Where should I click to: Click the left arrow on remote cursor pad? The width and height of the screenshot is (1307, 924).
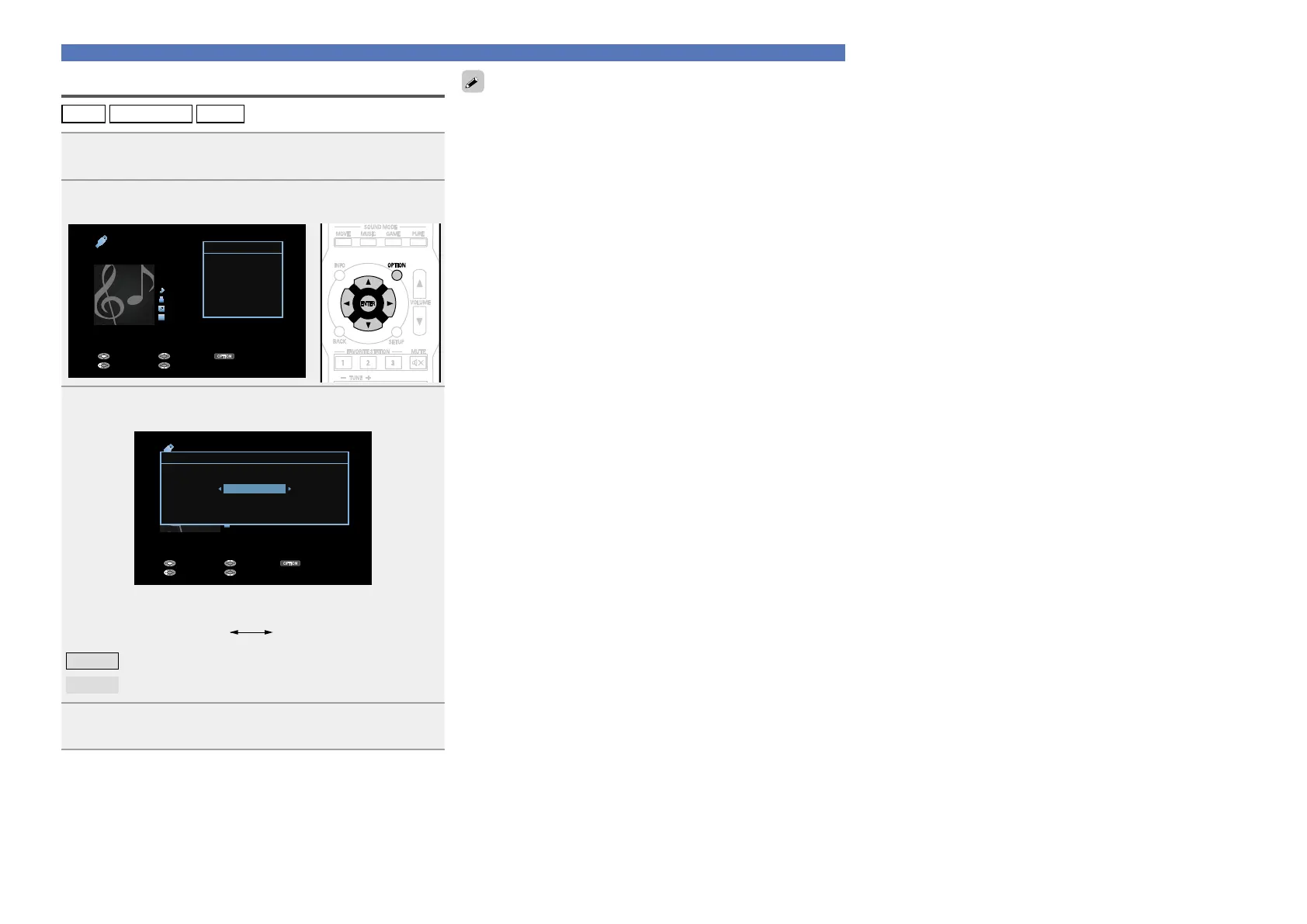point(346,304)
